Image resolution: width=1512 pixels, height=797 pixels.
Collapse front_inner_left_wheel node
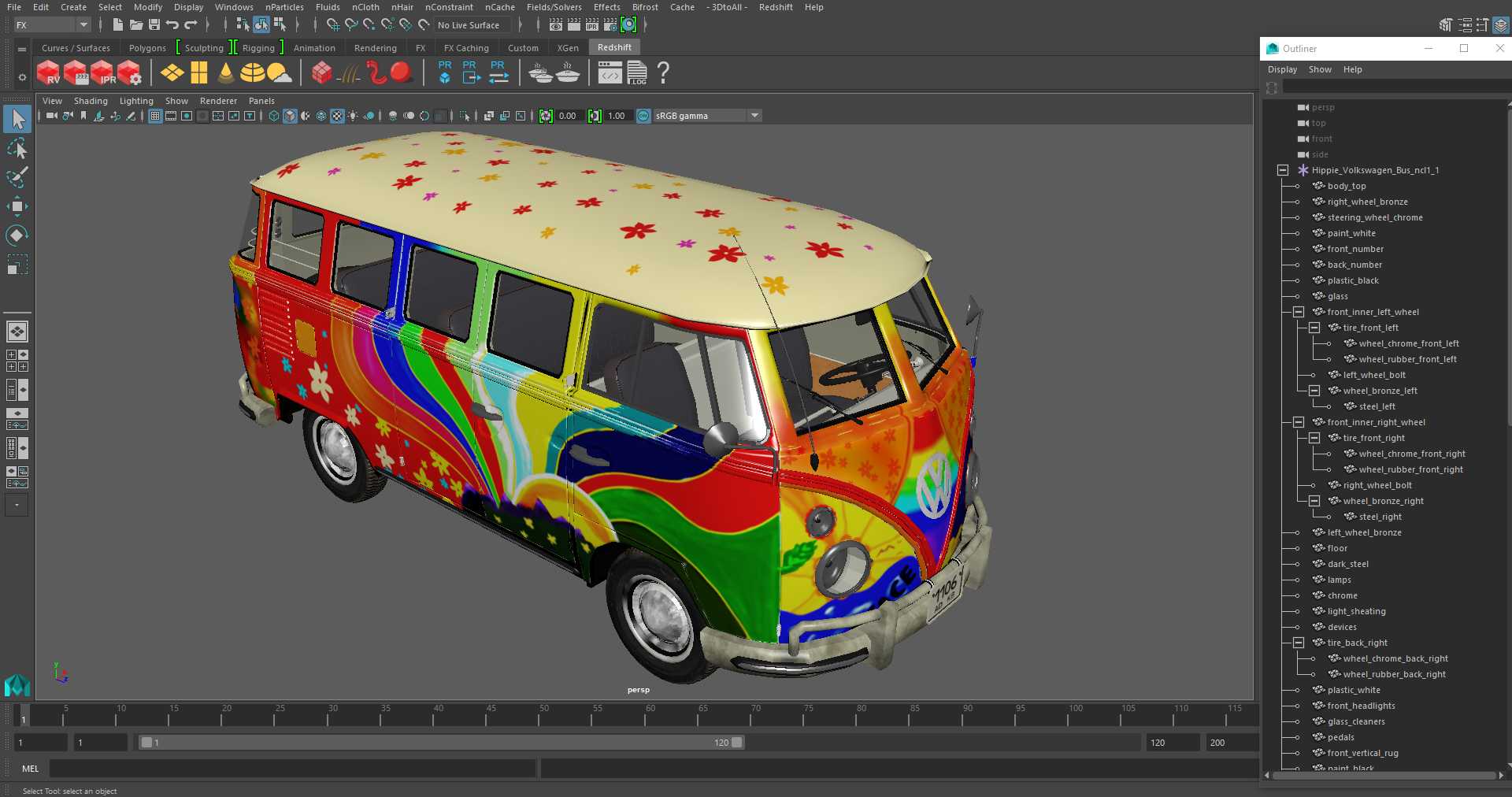1299,312
